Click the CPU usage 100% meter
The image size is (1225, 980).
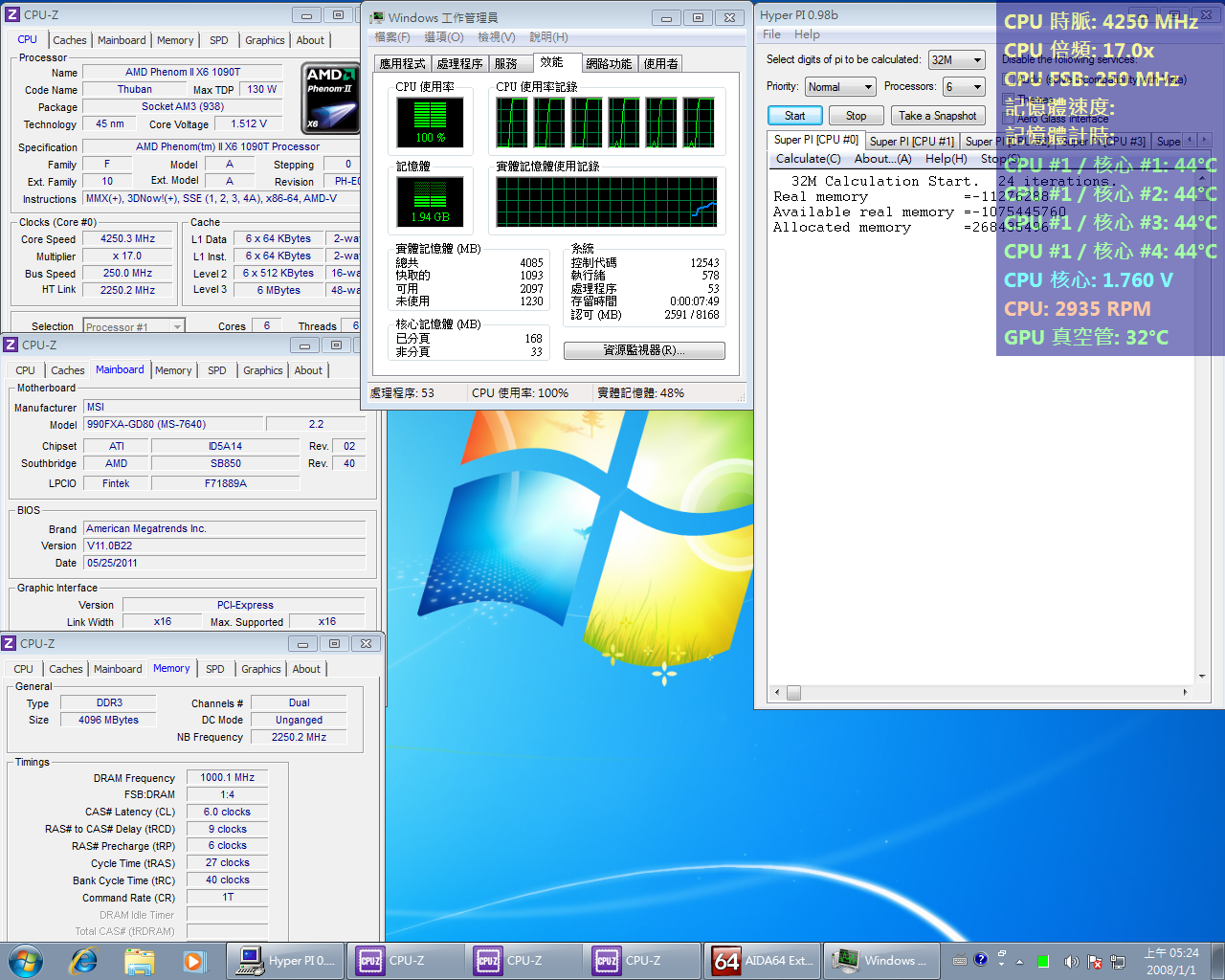tap(431, 122)
